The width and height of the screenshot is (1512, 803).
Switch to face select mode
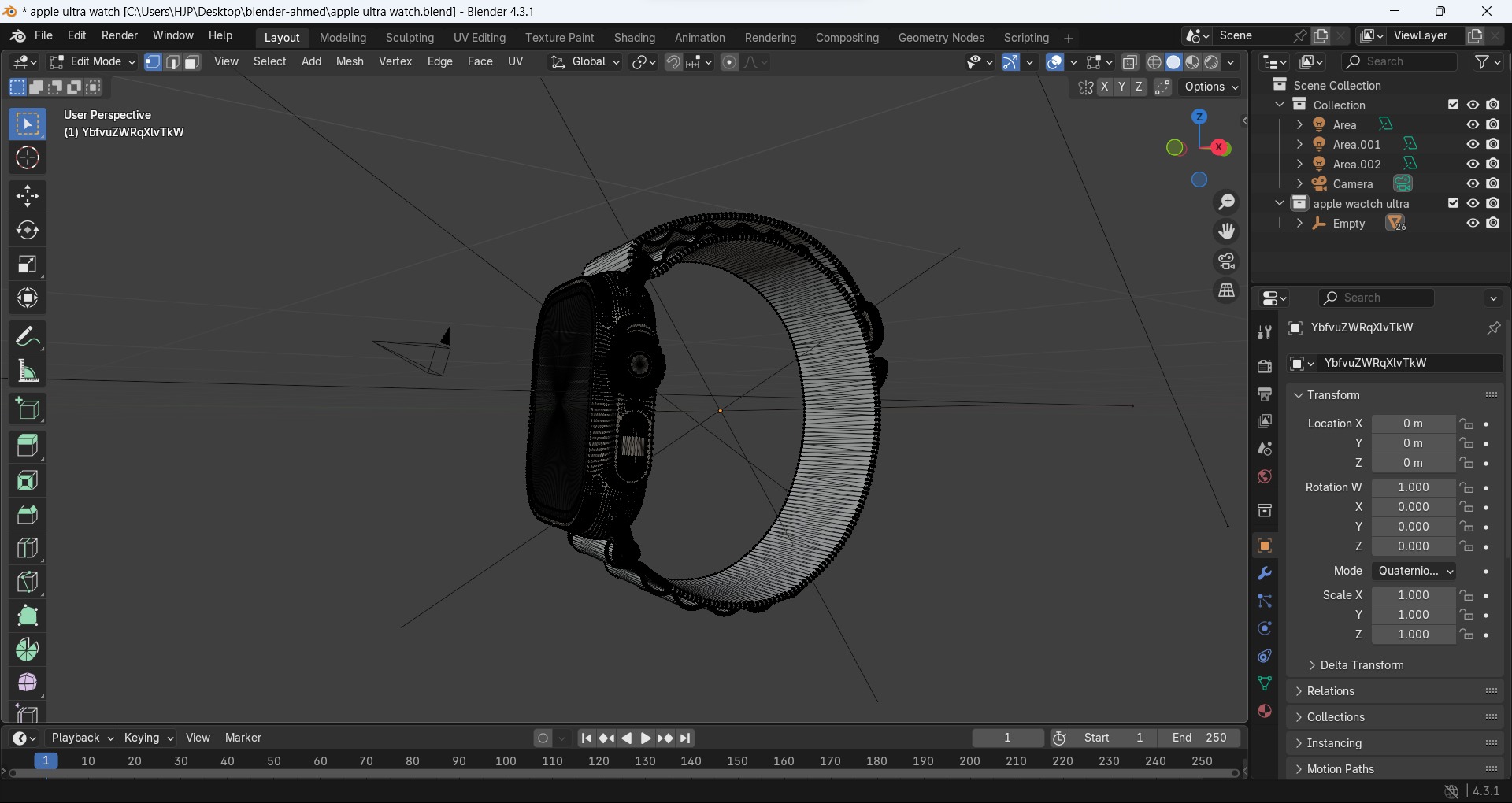[x=192, y=62]
